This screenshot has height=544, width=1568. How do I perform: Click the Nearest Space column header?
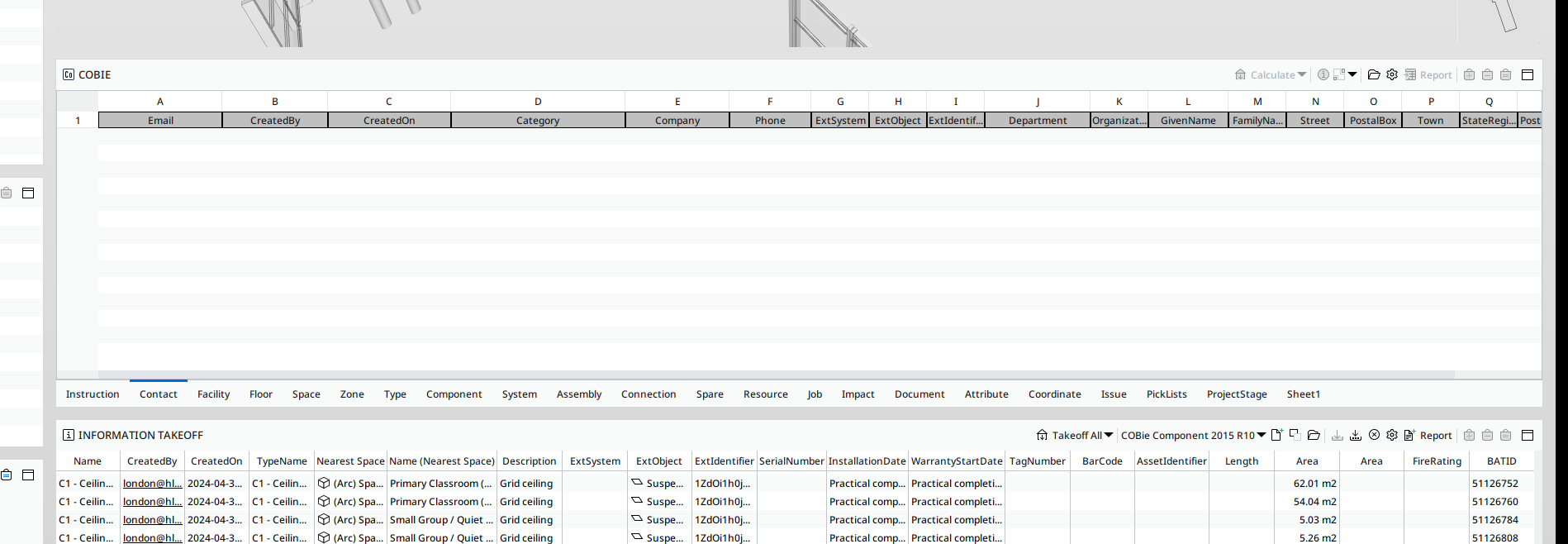(x=350, y=461)
